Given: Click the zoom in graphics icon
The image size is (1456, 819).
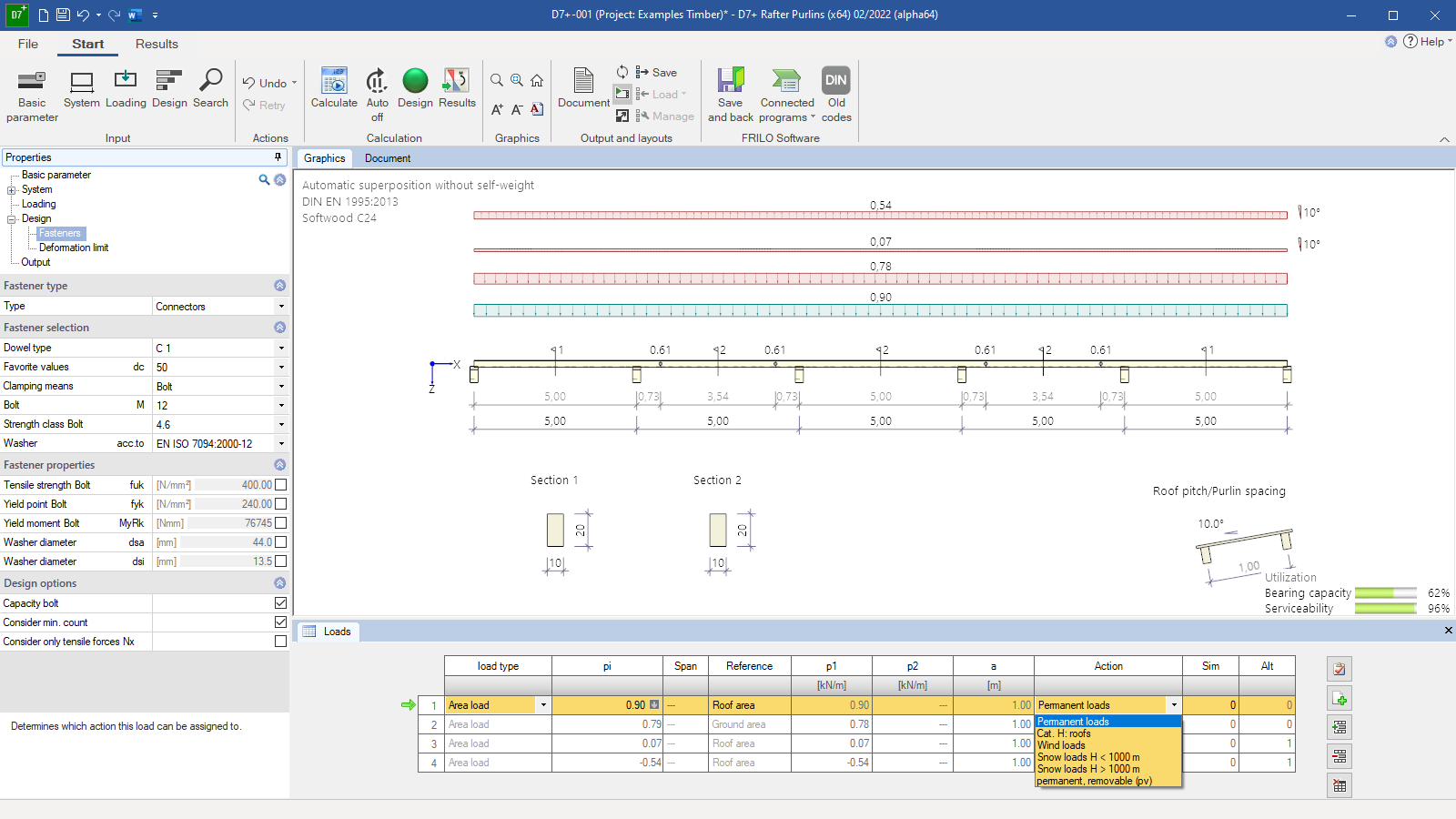Looking at the screenshot, I should tap(517, 80).
